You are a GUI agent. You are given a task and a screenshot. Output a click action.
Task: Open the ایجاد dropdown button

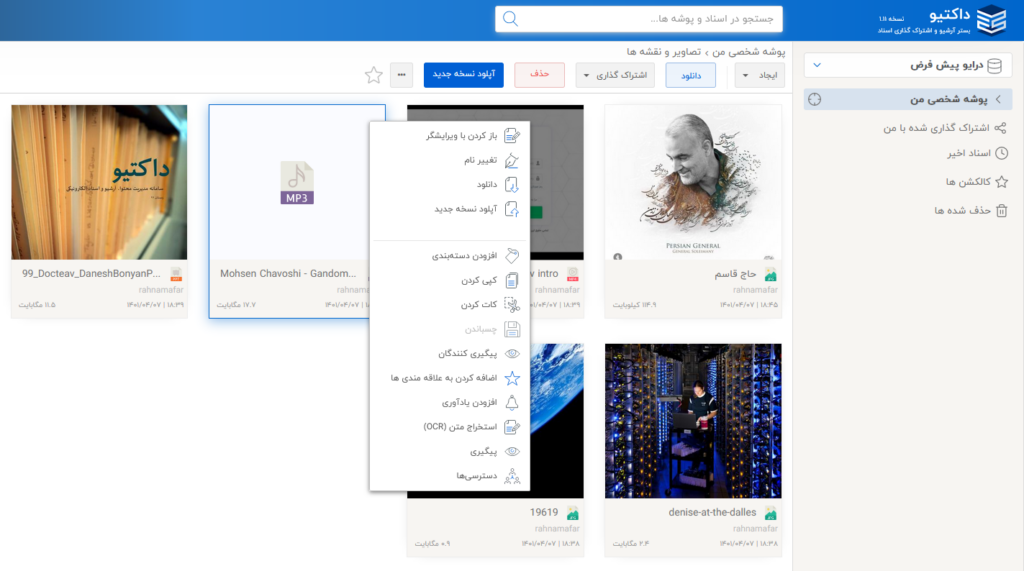(760, 75)
